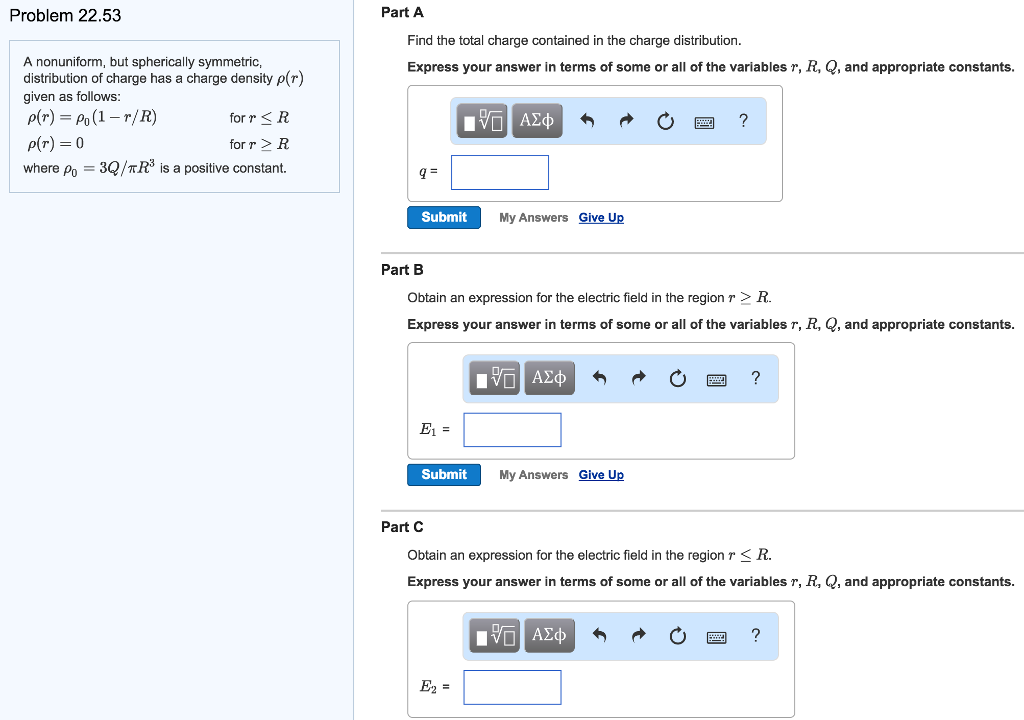Open equation editor help in Part C
The width and height of the screenshot is (1024, 720).
tap(755, 635)
